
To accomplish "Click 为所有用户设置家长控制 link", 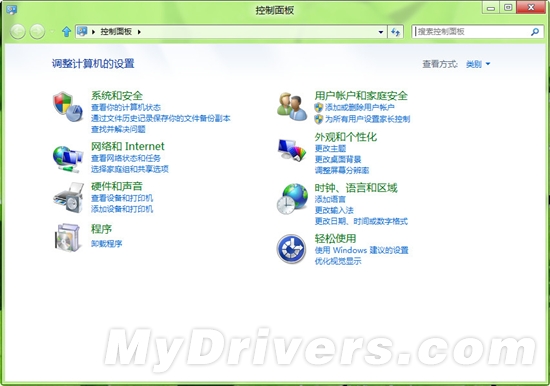I will (367, 119).
